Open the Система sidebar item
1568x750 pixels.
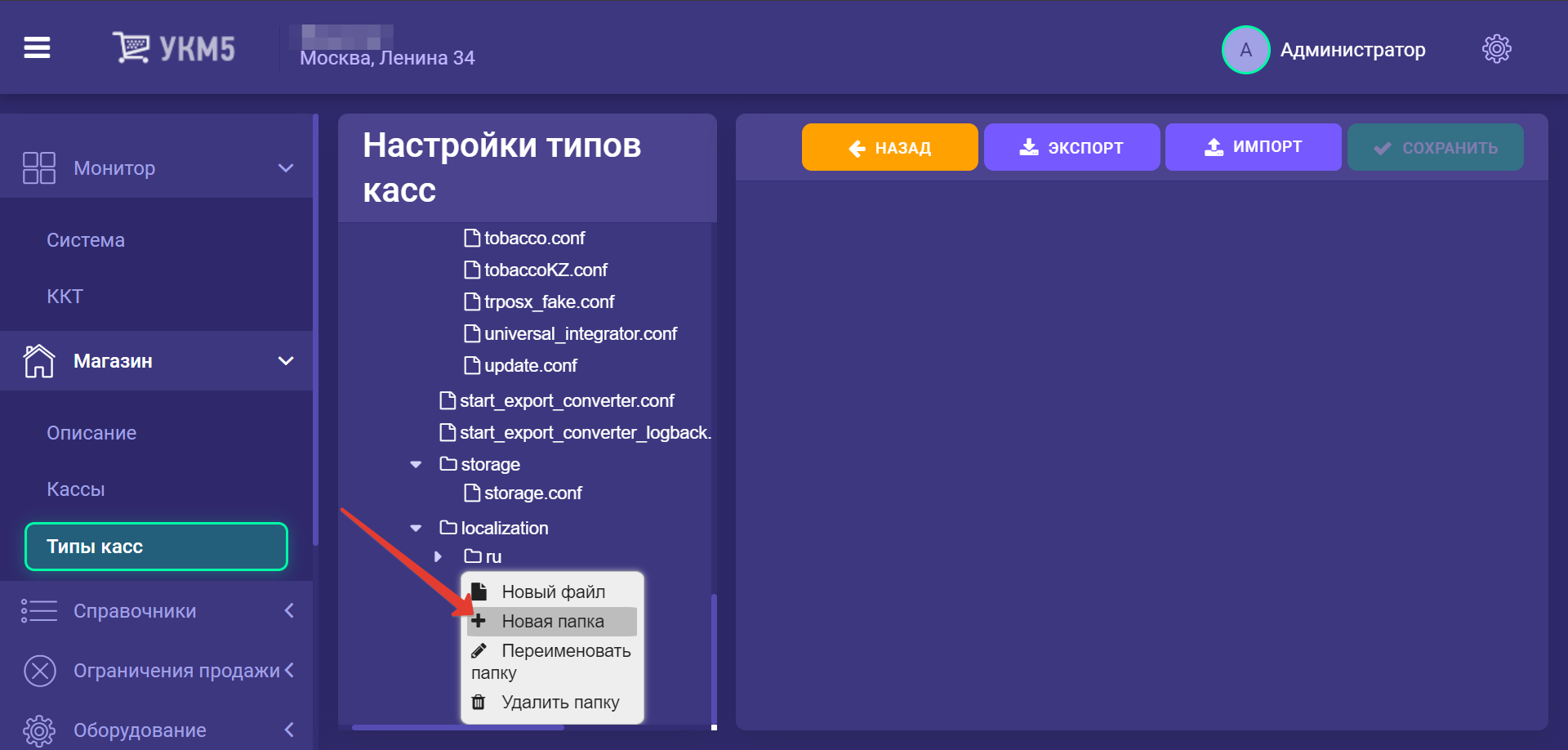(x=86, y=240)
